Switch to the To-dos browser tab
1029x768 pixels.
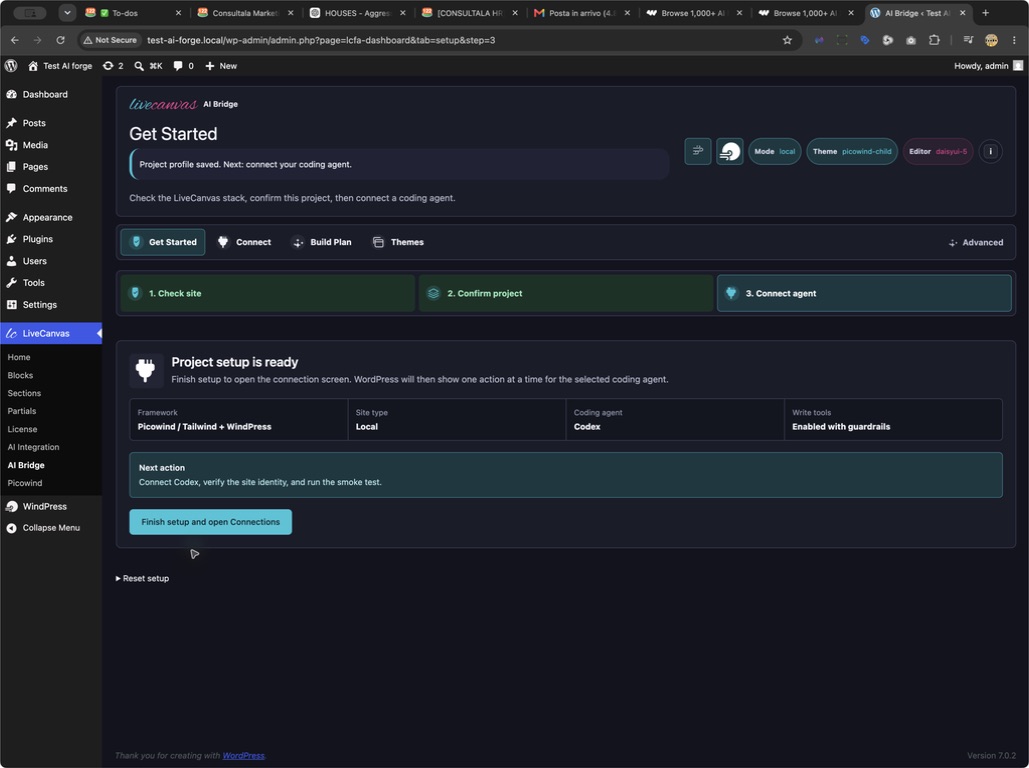(x=133, y=12)
